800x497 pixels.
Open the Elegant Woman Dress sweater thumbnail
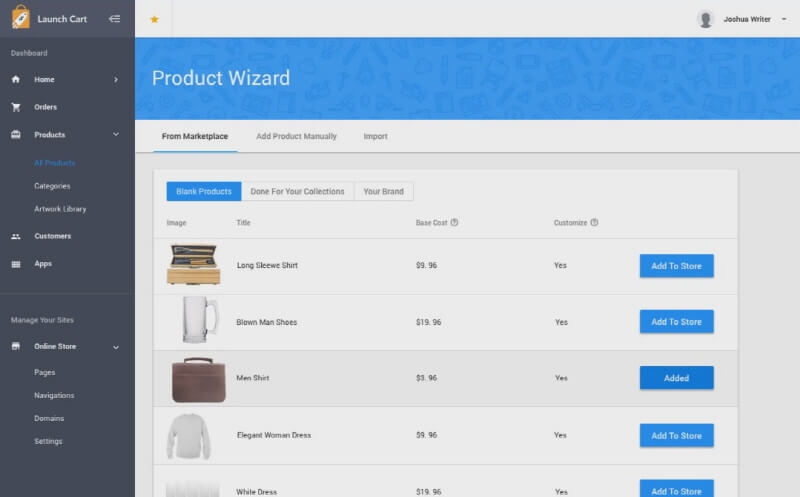[188, 436]
